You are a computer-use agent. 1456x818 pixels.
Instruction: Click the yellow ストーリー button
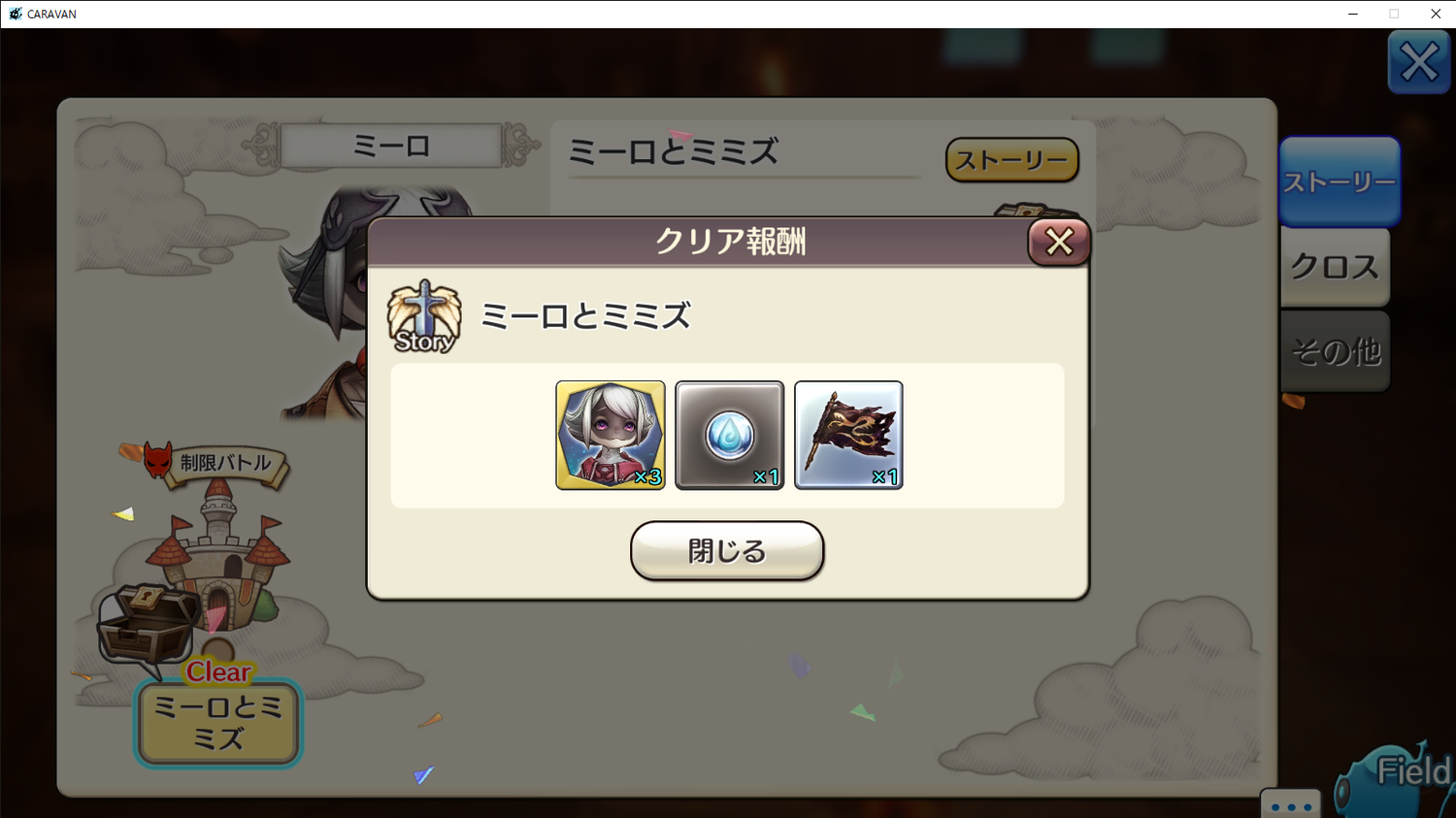[x=1011, y=160]
